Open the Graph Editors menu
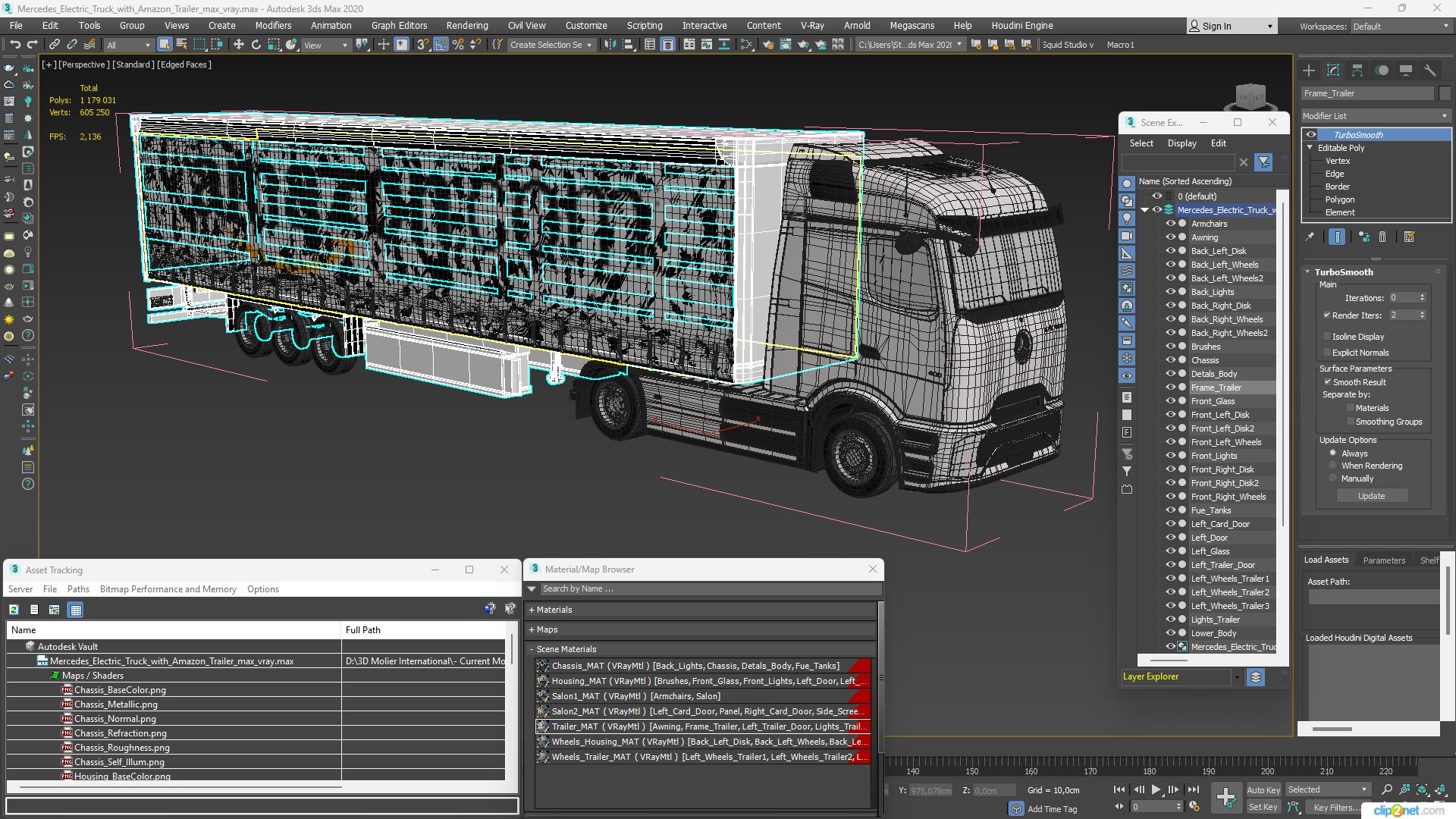 click(x=399, y=26)
